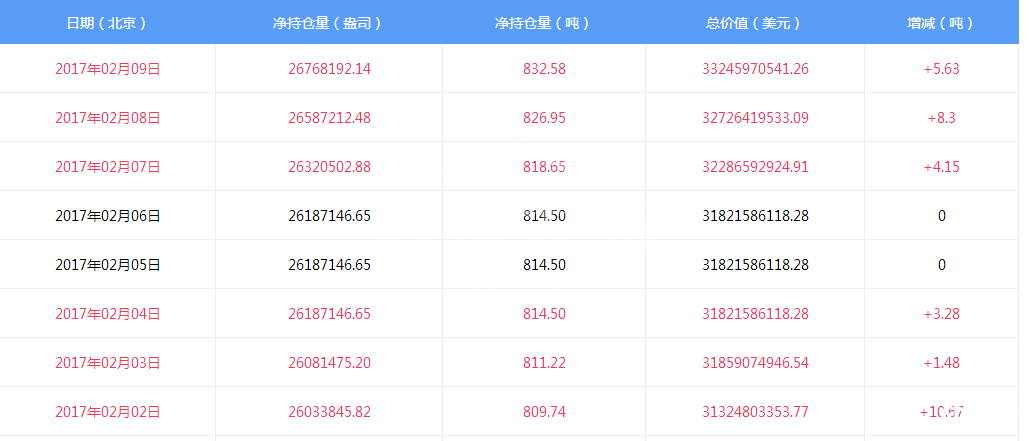Select the tonnage value 818.65
This screenshot has height=441, width=1033.
coord(544,167)
